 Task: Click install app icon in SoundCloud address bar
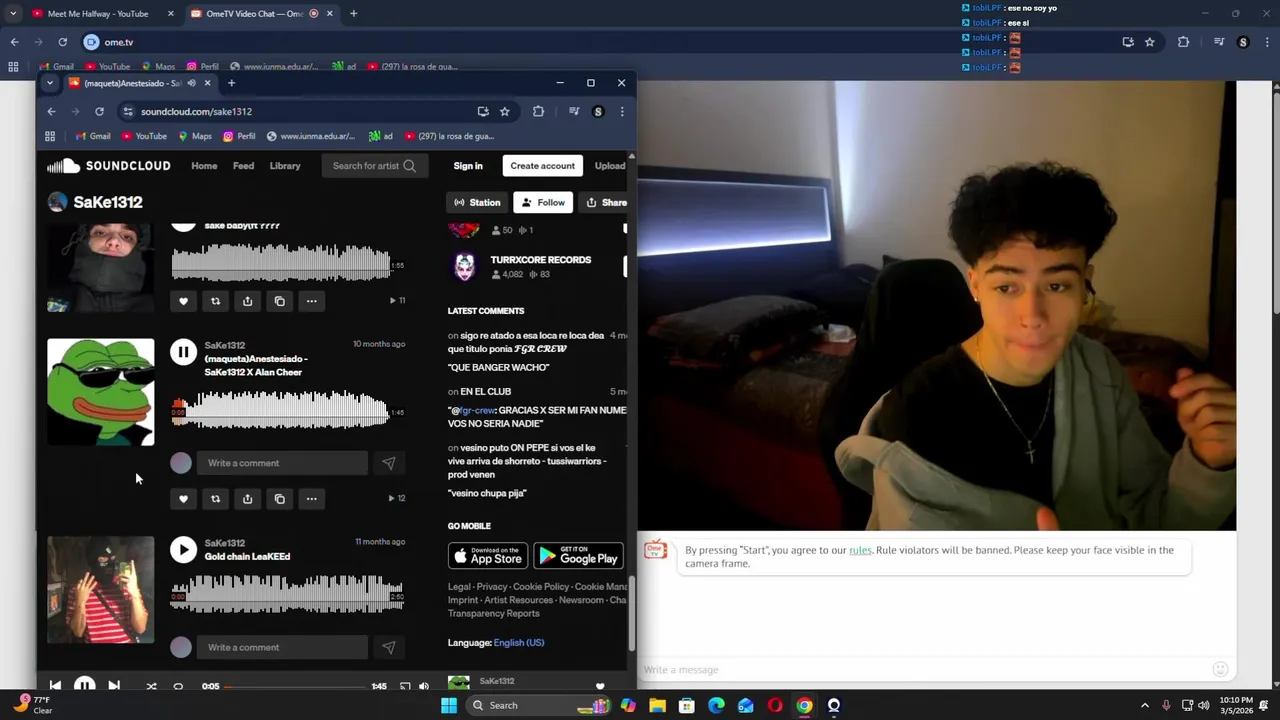(483, 111)
